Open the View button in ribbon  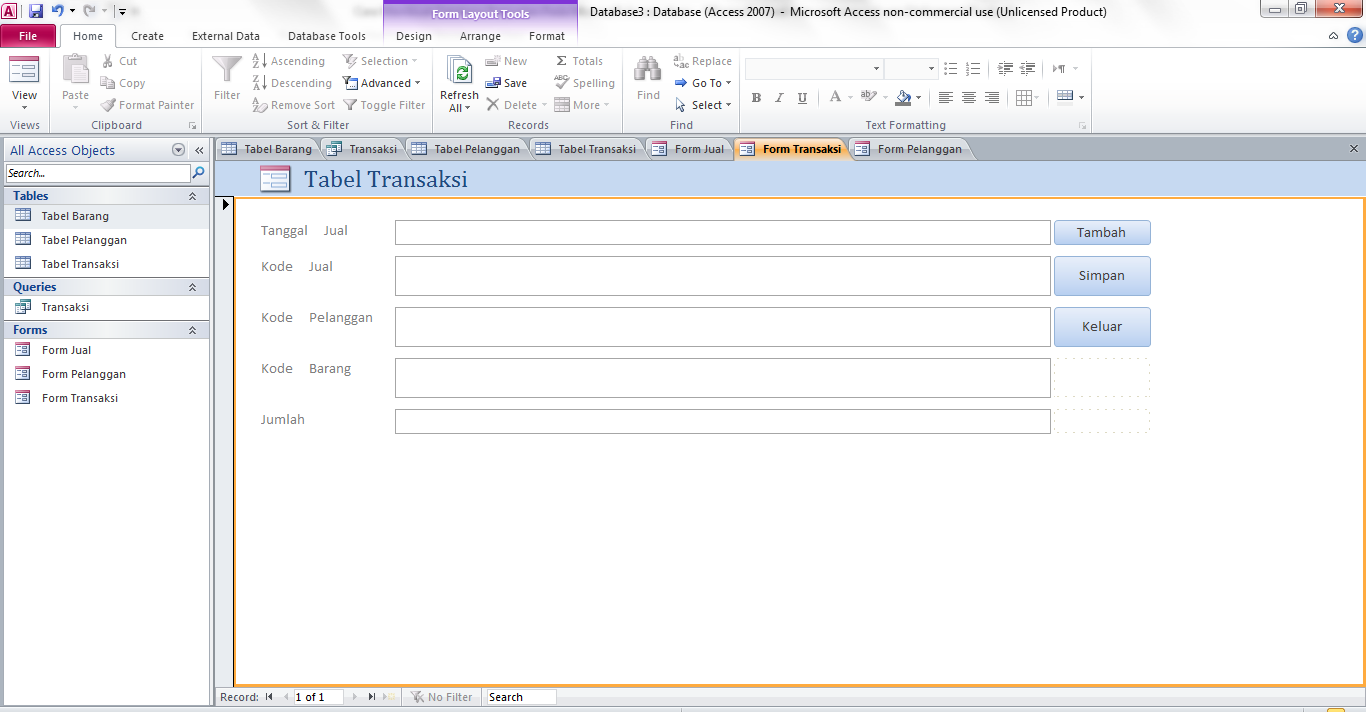[24, 85]
